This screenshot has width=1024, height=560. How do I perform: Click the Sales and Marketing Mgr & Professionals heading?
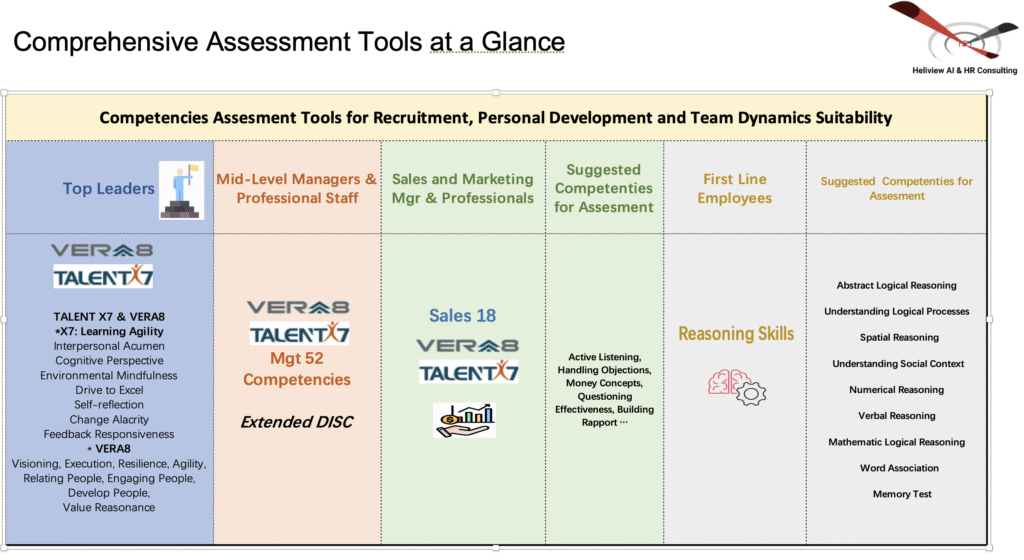click(x=462, y=188)
